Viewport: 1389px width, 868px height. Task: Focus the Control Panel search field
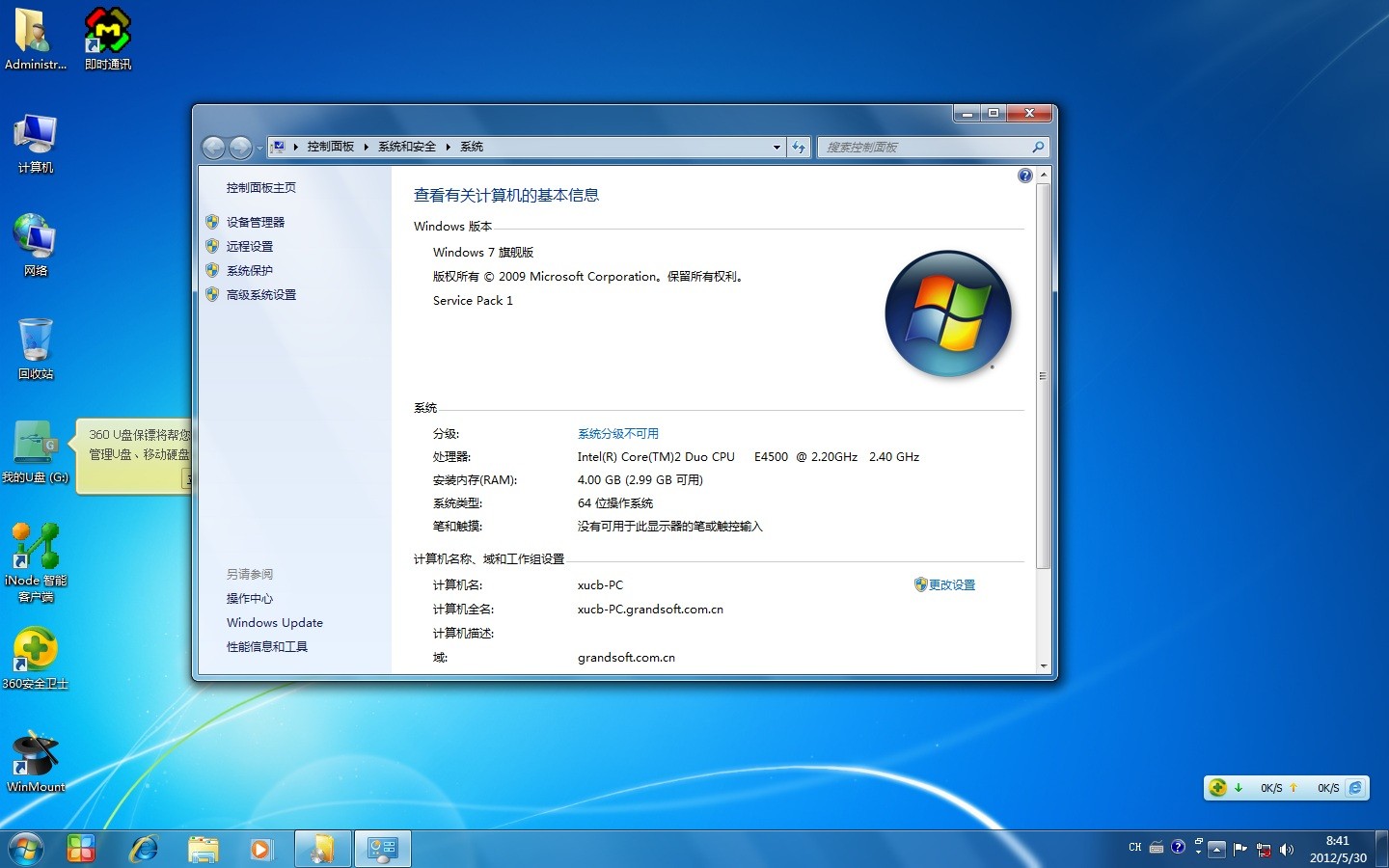(932, 147)
